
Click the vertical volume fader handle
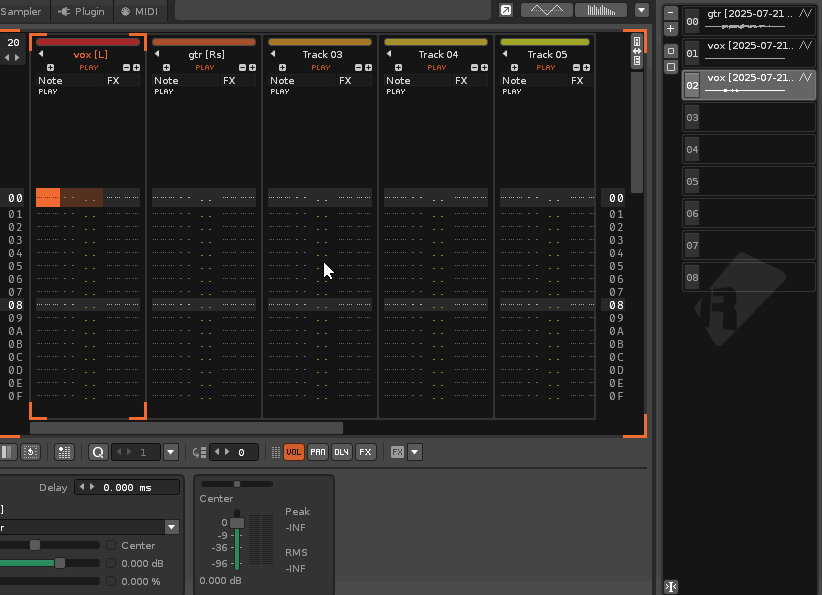(237, 523)
